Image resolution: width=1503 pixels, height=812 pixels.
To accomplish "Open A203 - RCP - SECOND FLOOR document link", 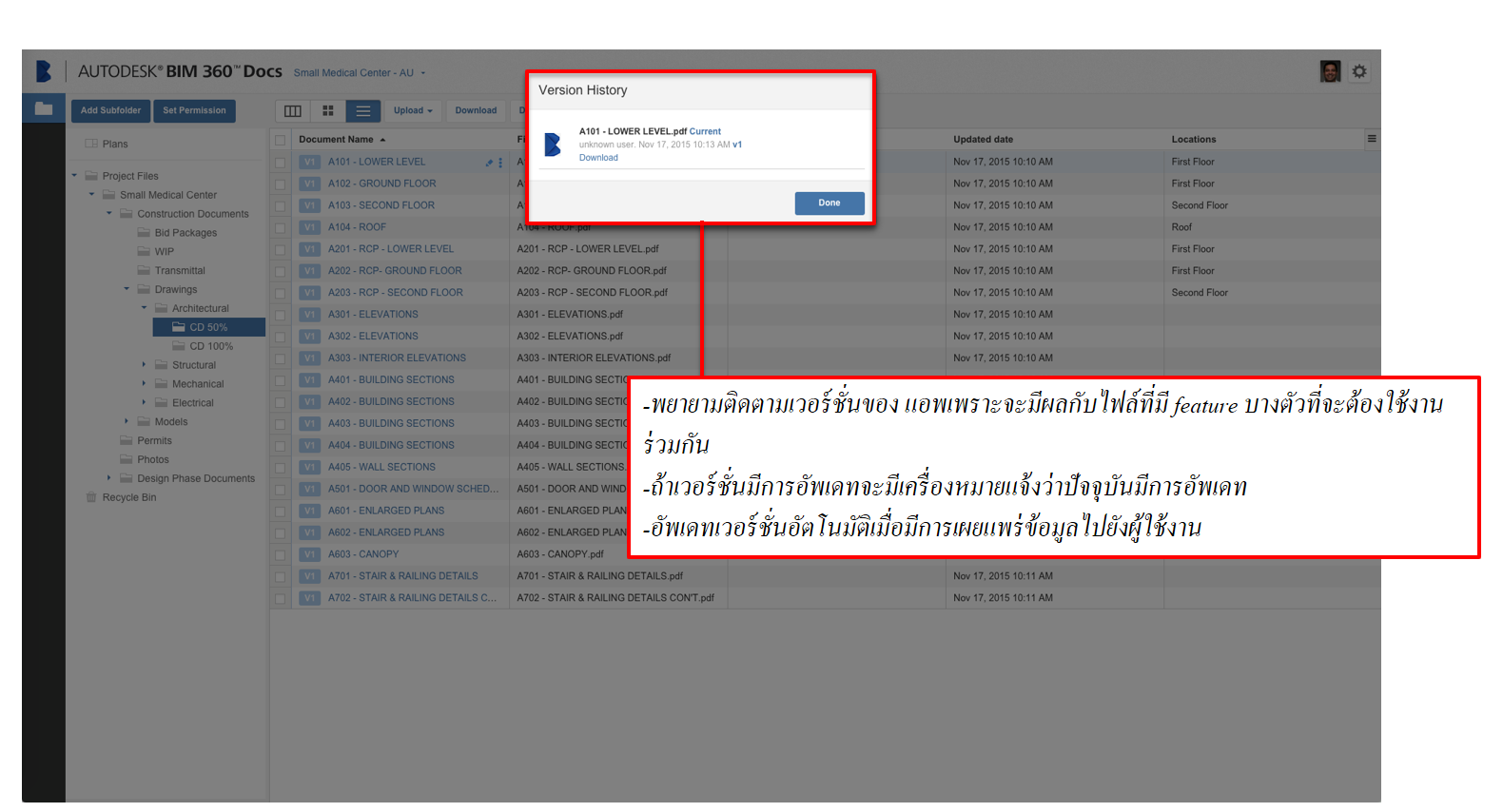I will tap(395, 293).
